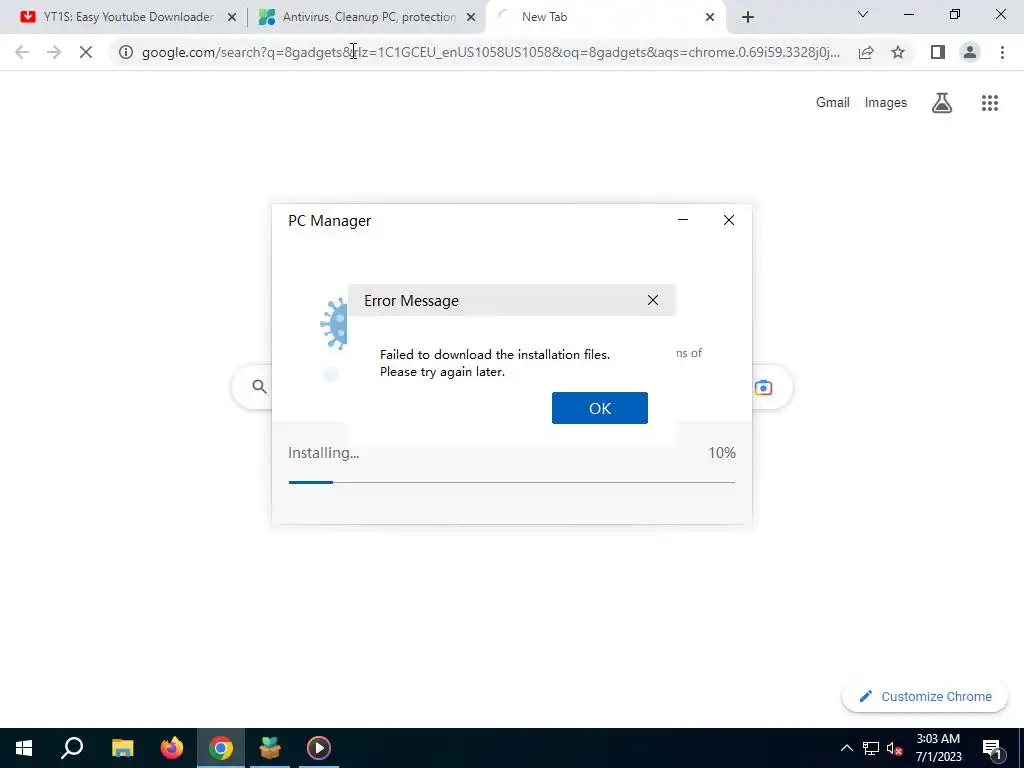Click OK in the Error Message dialog
The width and height of the screenshot is (1024, 768).
click(600, 408)
